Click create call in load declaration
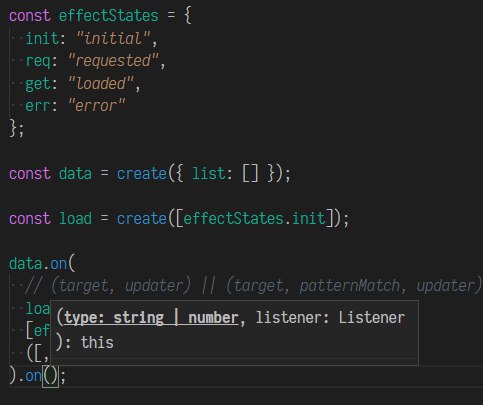The image size is (483, 405). tap(142, 219)
